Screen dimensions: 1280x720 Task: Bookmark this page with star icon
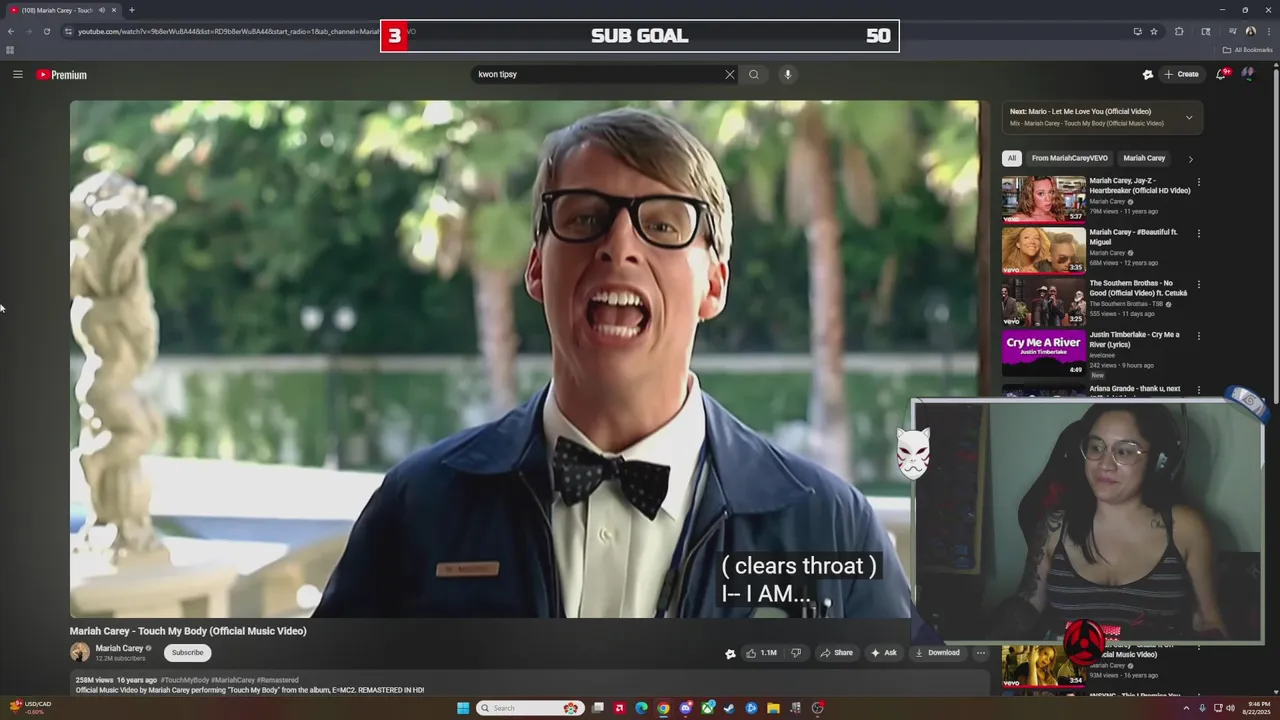pos(1154,31)
